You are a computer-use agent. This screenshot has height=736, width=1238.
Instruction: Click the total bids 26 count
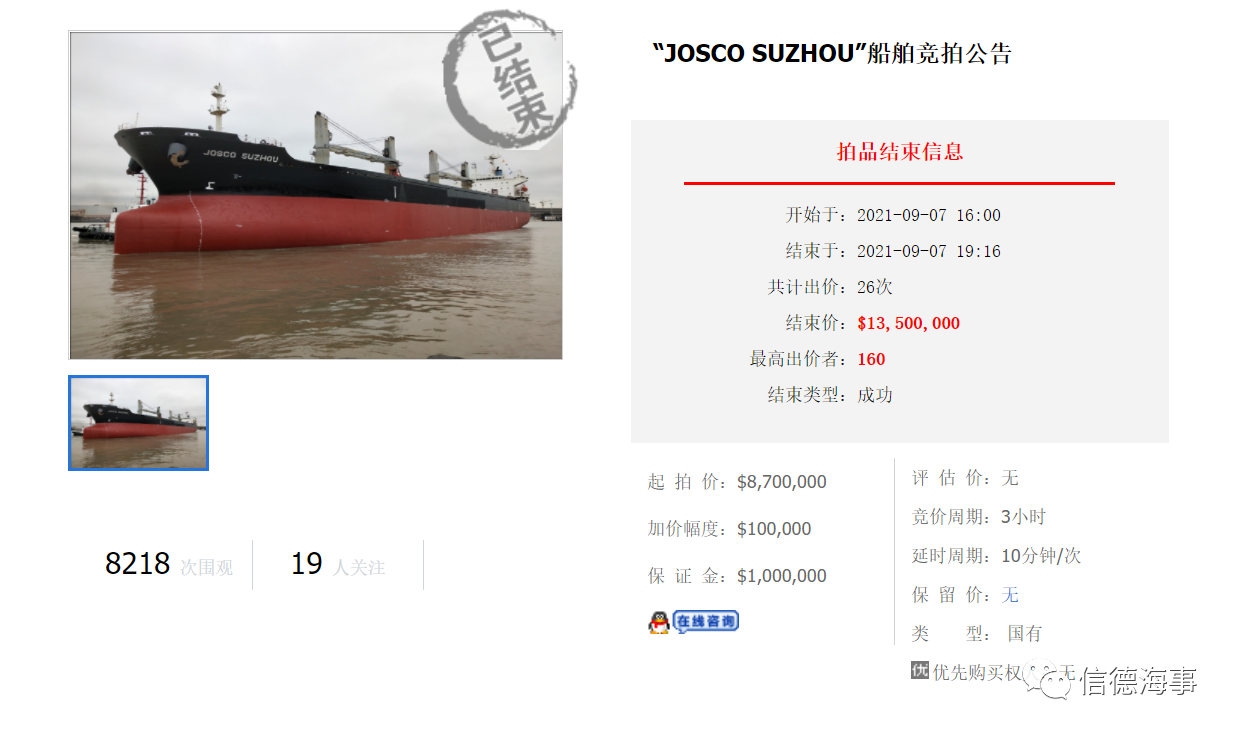pyautogui.click(x=875, y=287)
